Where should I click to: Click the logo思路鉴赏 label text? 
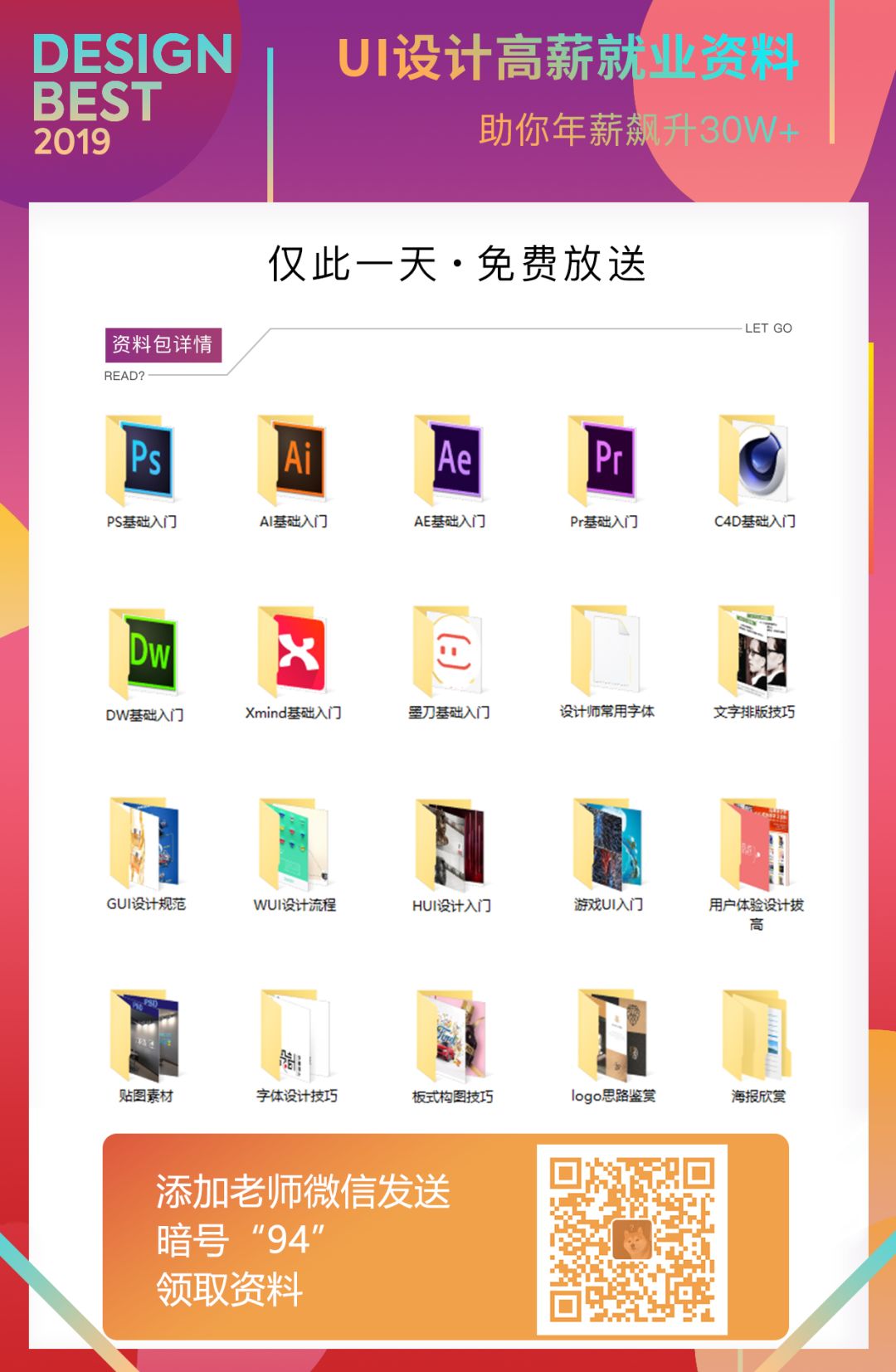point(613,1097)
